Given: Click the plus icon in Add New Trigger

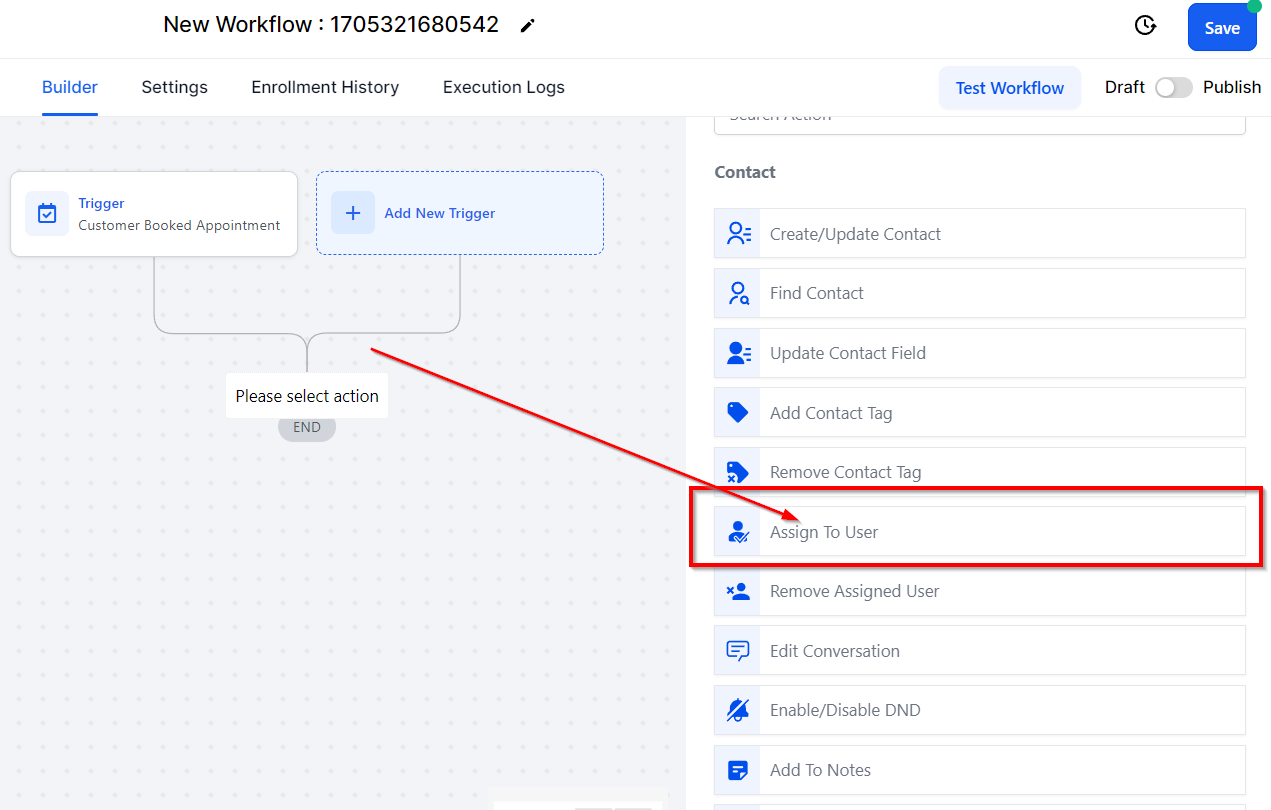Looking at the screenshot, I should 353,213.
